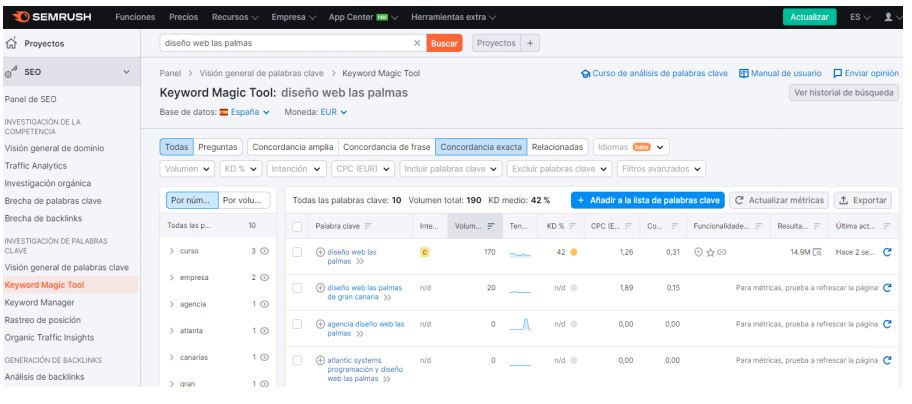Toggle eye icon for canarias group
This screenshot has width=912, height=404.
(265, 357)
